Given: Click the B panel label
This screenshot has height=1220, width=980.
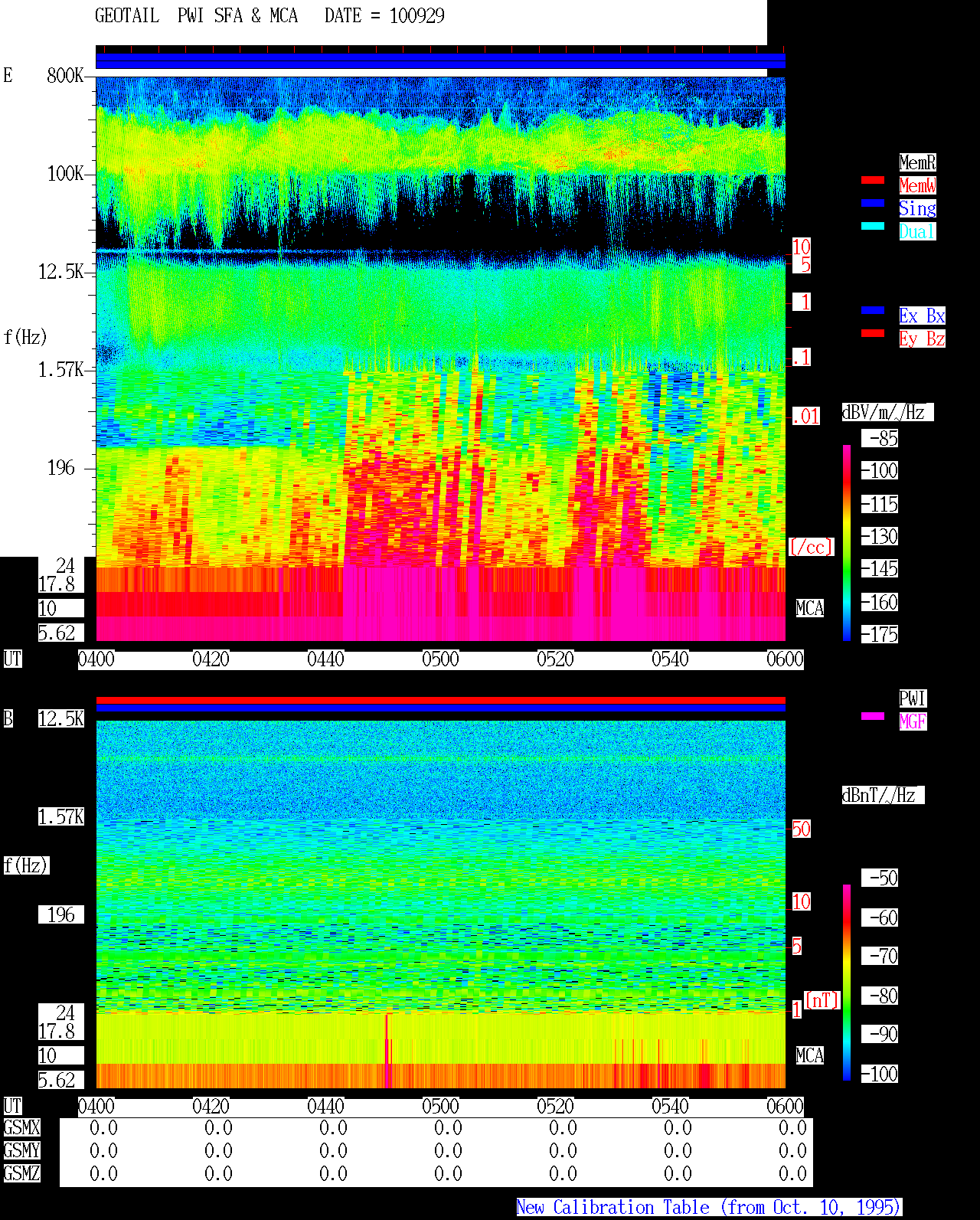Looking at the screenshot, I should (x=8, y=718).
